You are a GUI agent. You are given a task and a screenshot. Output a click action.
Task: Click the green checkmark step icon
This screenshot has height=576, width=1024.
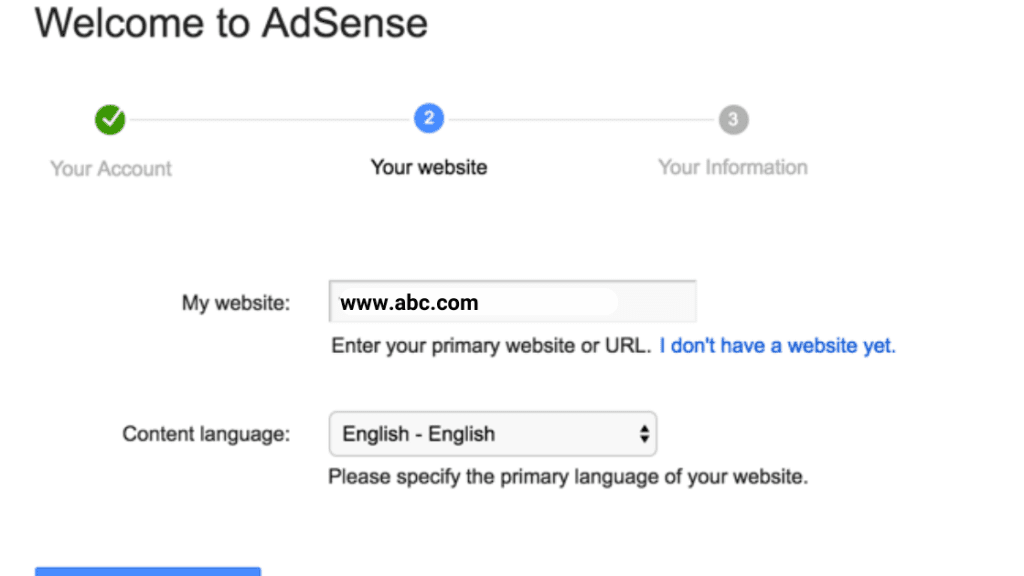click(110, 120)
